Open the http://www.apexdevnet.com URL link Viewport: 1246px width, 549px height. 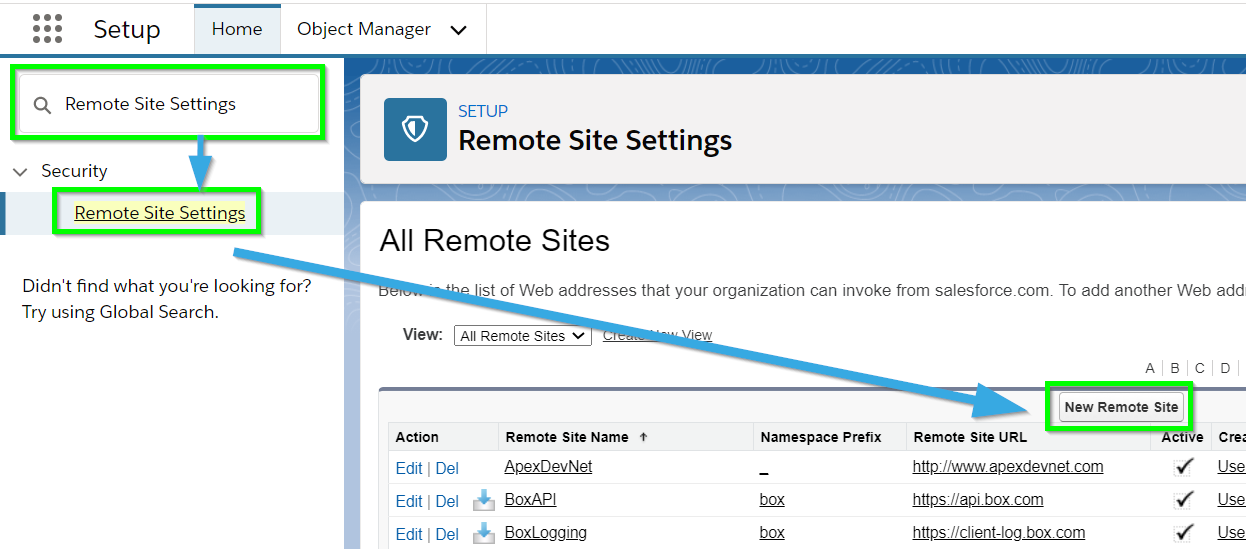(x=1008, y=466)
